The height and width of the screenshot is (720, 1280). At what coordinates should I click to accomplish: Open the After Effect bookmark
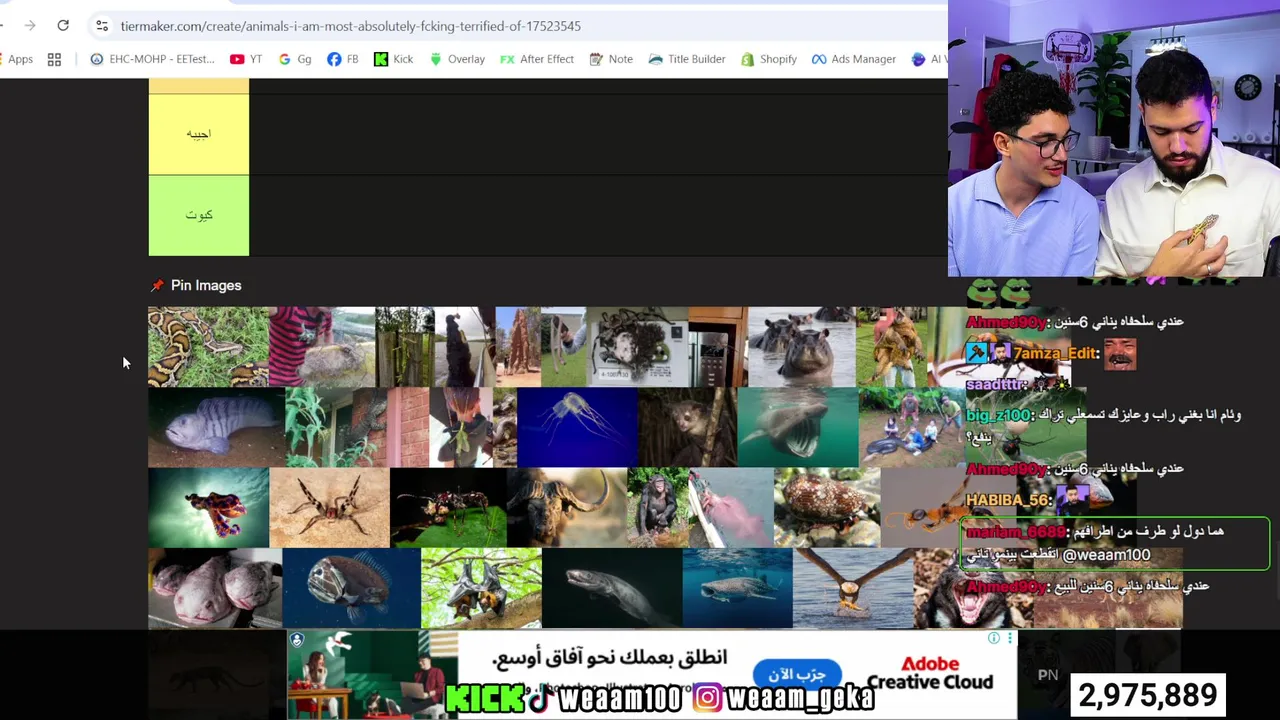pyautogui.click(x=537, y=59)
